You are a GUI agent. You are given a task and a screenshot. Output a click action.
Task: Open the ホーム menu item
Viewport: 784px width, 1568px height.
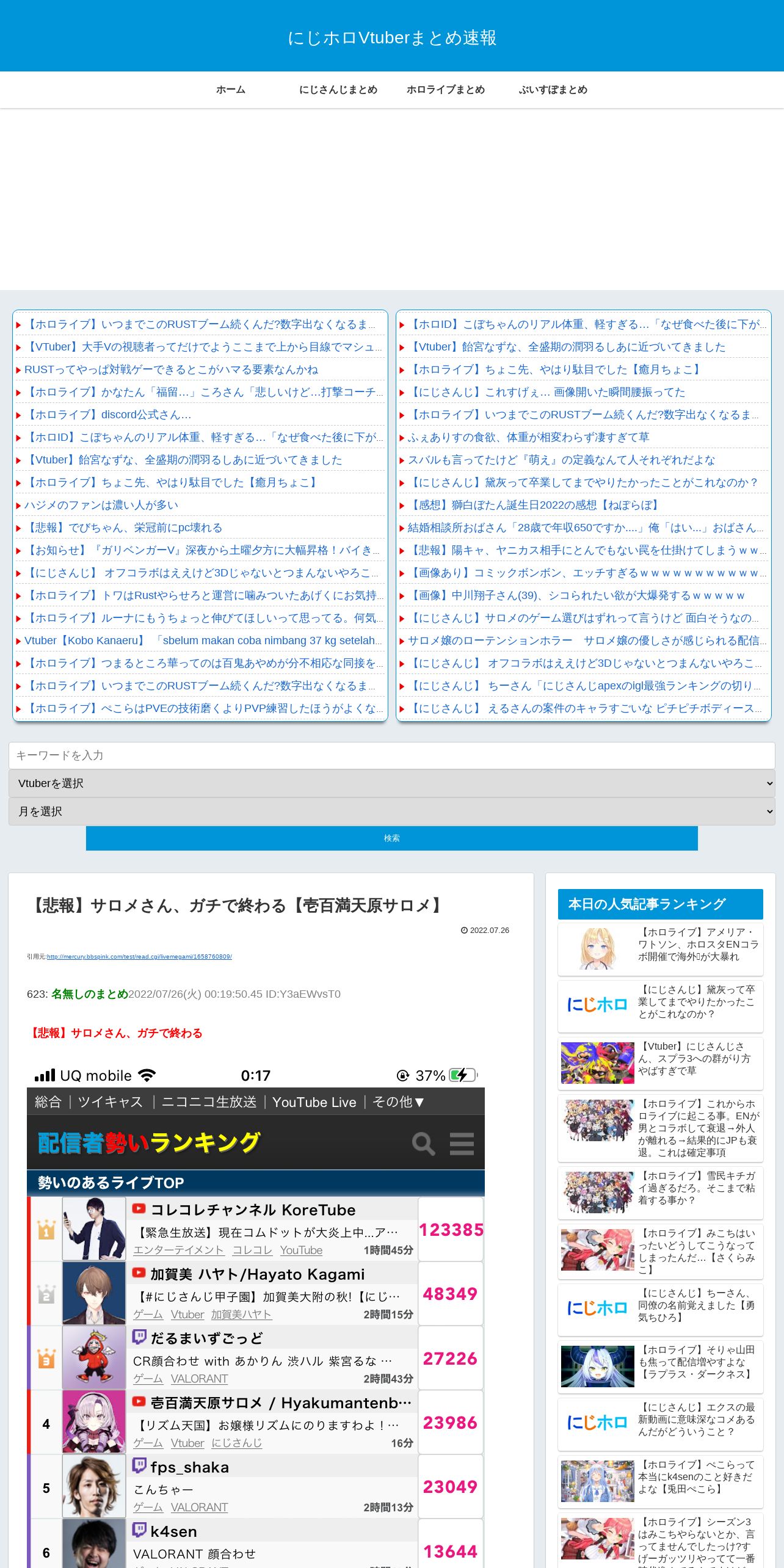[x=231, y=90]
